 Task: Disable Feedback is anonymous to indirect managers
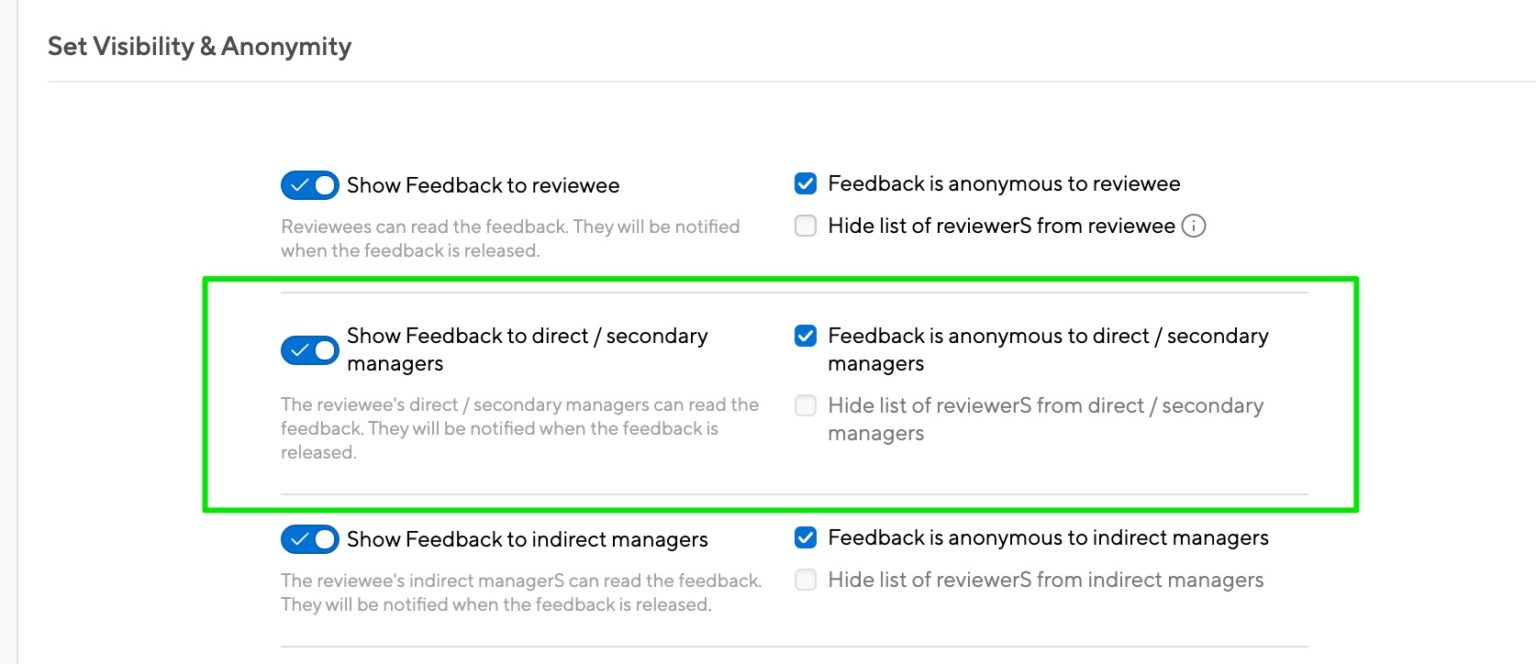coord(805,537)
